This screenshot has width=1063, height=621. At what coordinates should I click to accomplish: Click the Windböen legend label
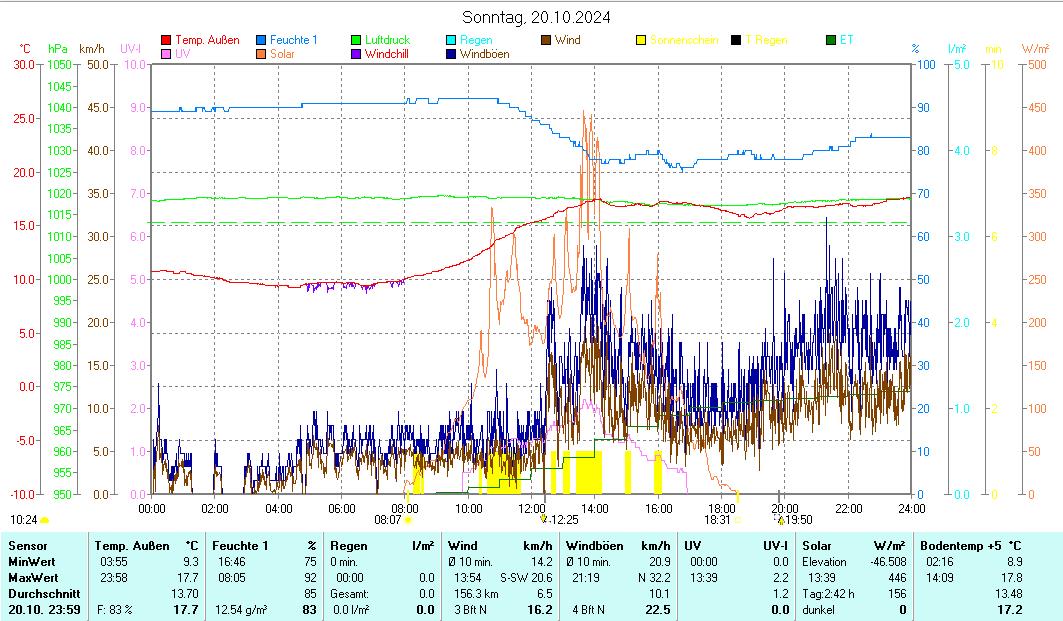pos(484,54)
